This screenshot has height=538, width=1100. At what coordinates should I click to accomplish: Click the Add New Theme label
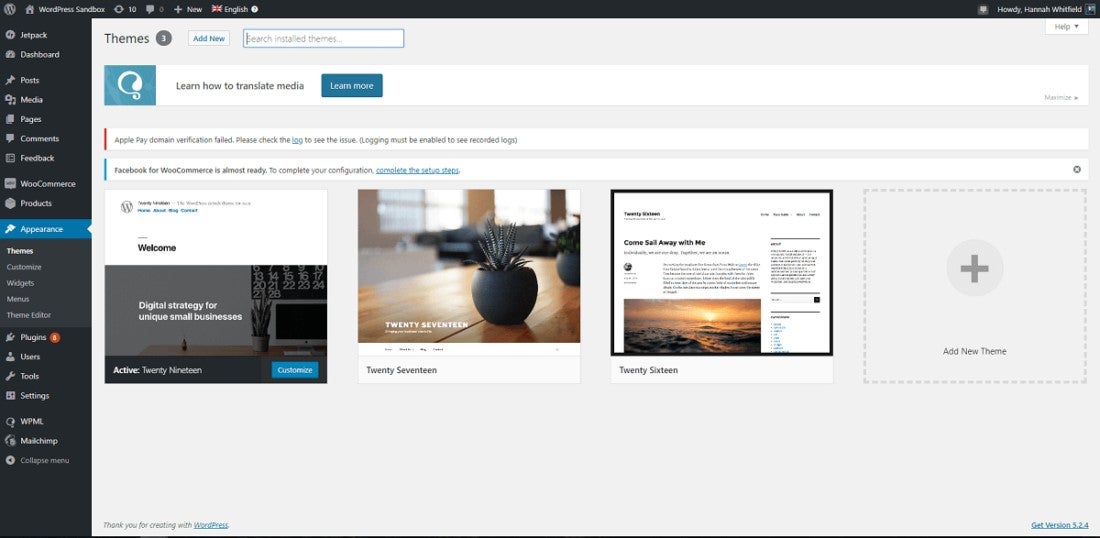(974, 351)
